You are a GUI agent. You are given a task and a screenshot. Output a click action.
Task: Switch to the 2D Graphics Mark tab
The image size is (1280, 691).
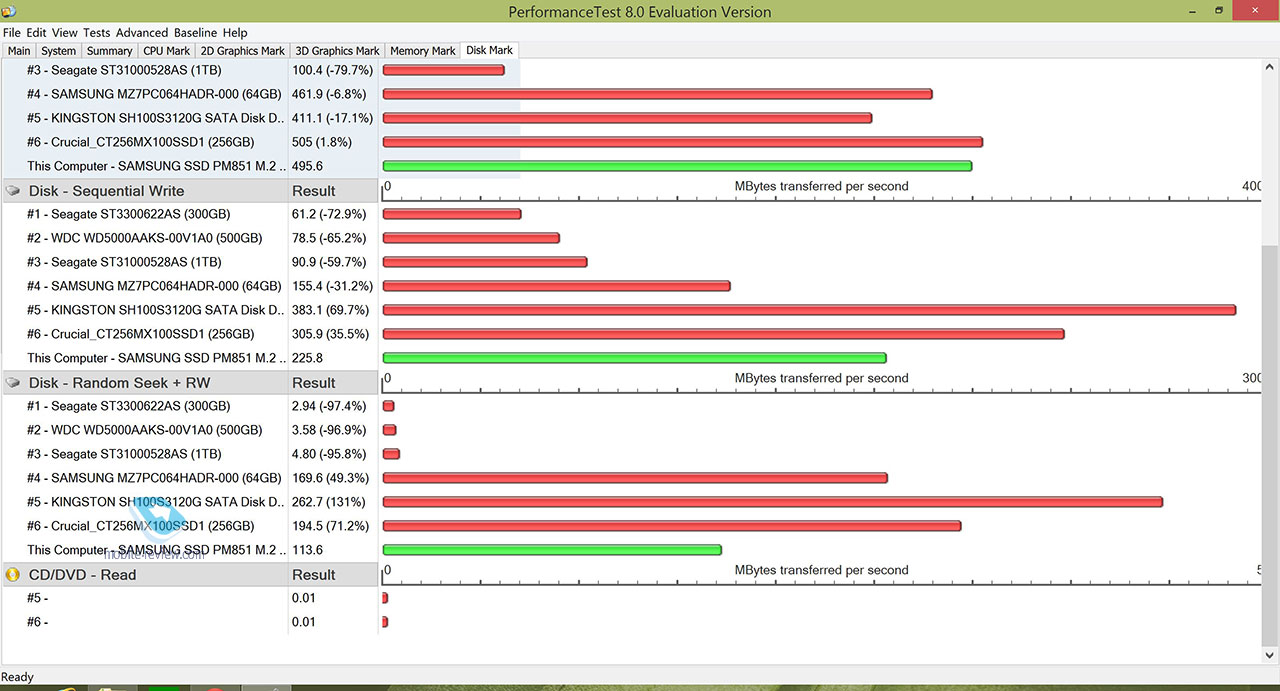[x=243, y=51]
